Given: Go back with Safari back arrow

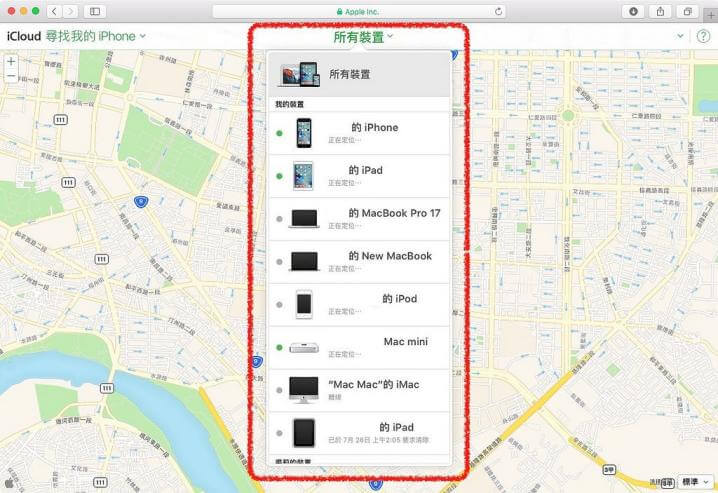Looking at the screenshot, I should pos(54,11).
